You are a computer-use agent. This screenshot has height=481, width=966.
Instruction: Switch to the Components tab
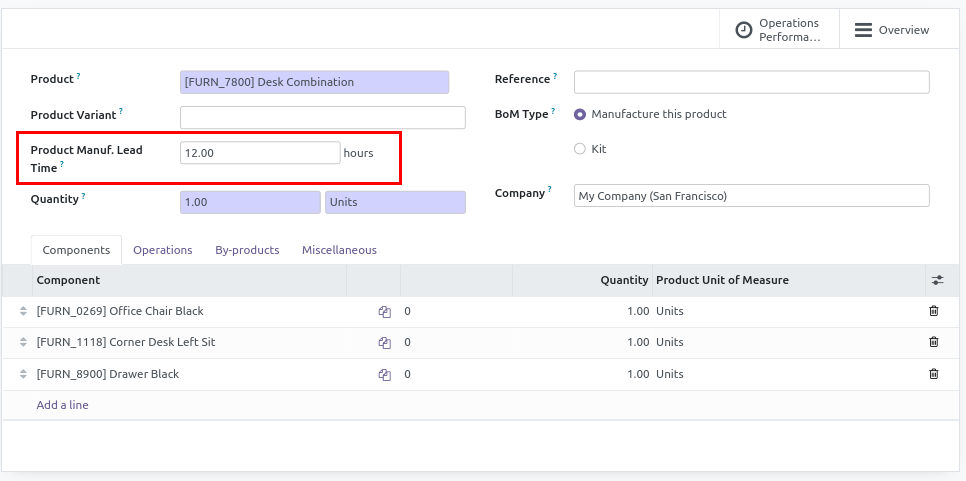76,250
